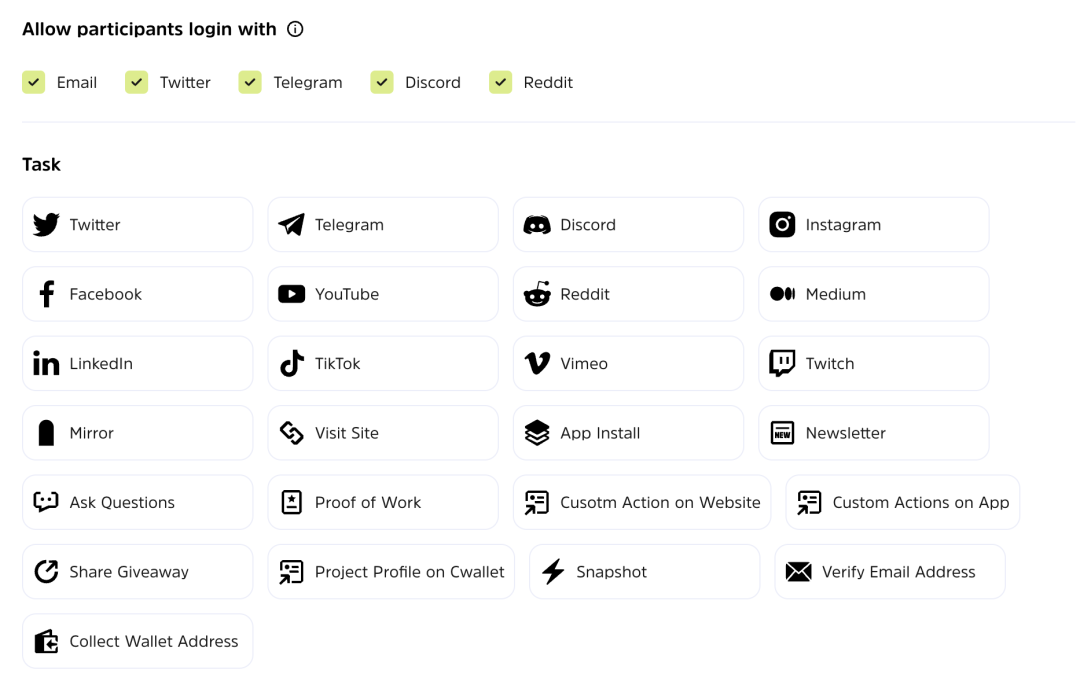Click the Twitch logo icon
Viewport: 1080px width, 685px height.
point(782,363)
